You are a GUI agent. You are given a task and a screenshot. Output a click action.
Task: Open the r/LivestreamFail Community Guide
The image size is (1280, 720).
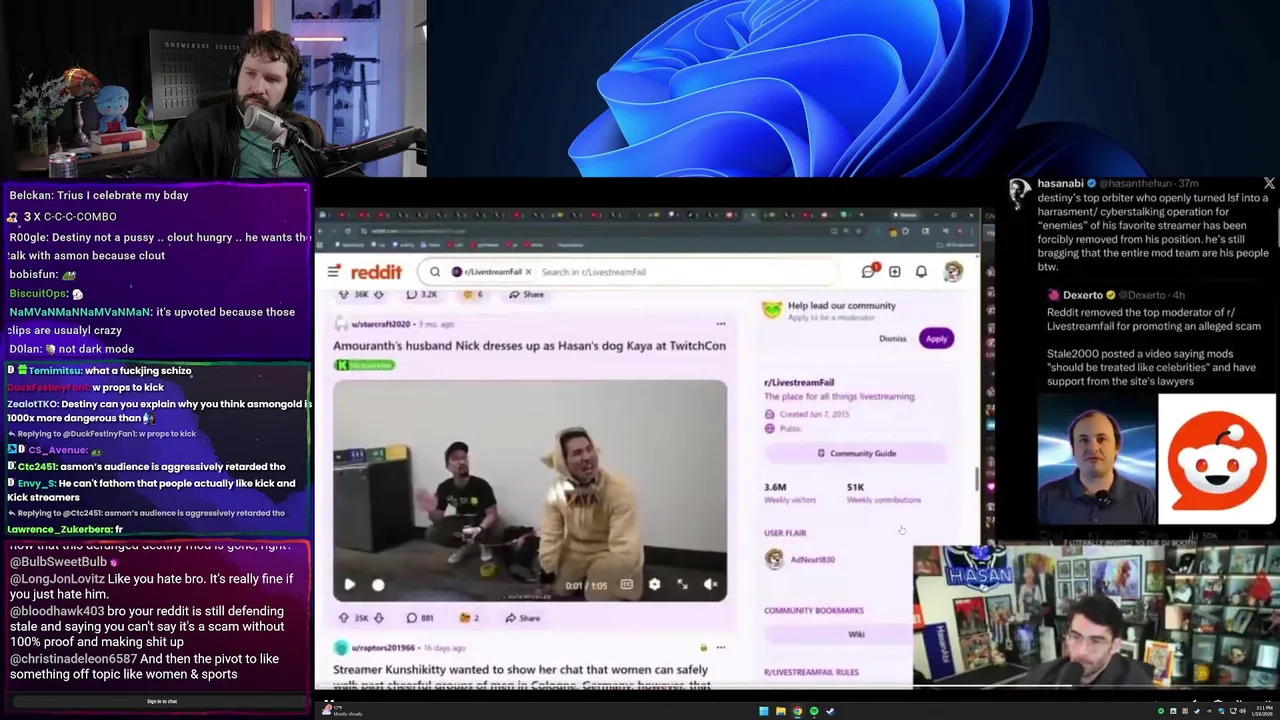pos(855,454)
